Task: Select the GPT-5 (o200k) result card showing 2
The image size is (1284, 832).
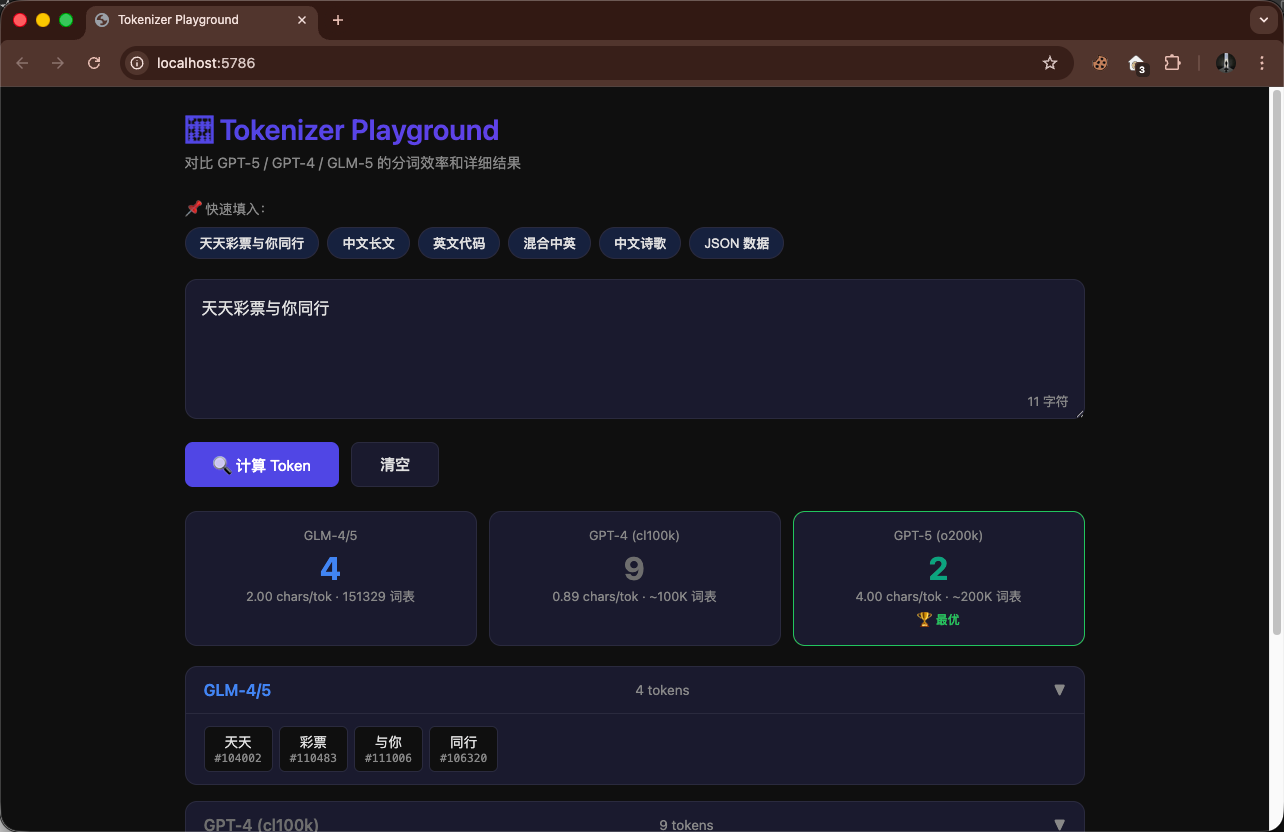Action: tap(939, 578)
